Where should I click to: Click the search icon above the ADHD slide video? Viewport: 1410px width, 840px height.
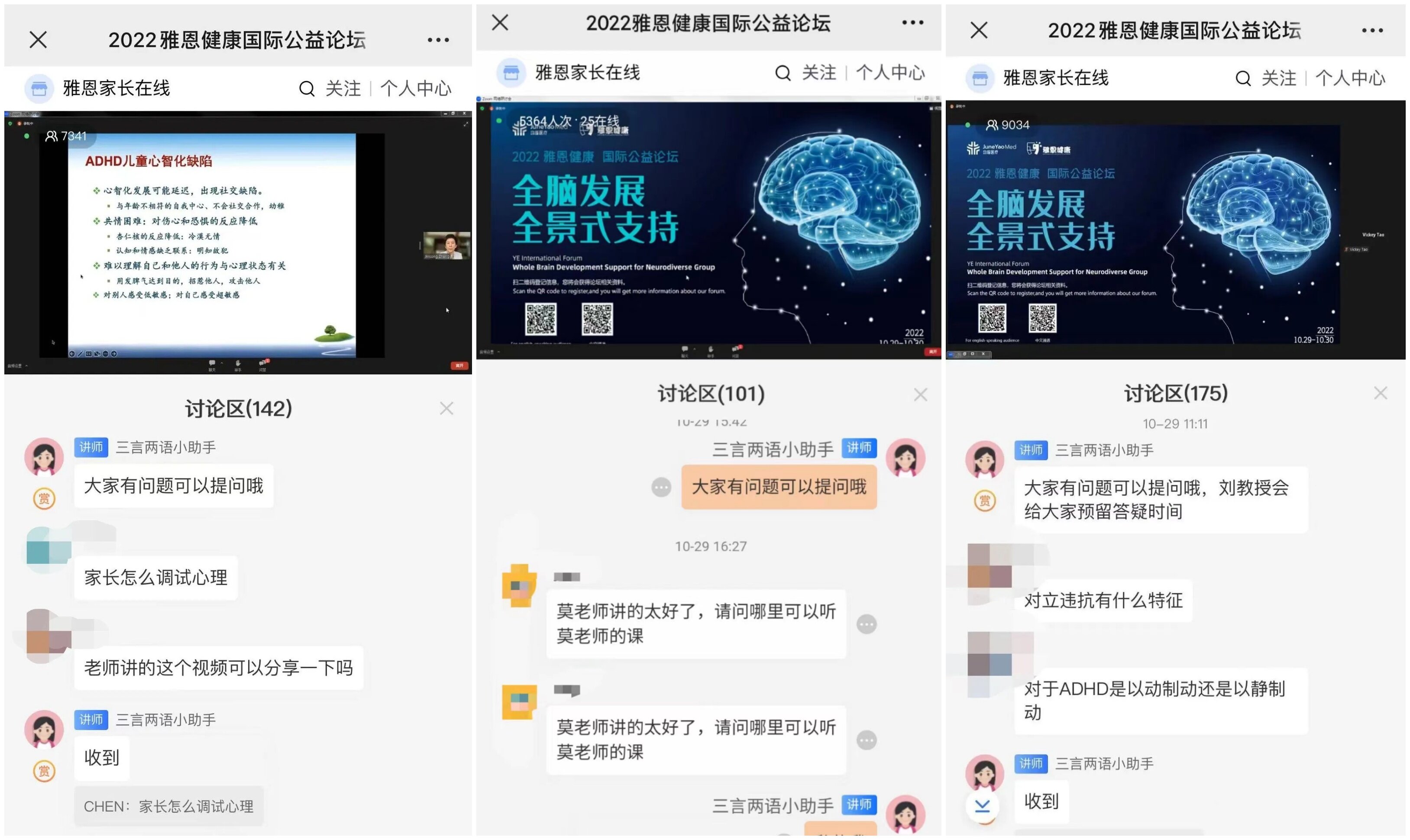pos(307,88)
